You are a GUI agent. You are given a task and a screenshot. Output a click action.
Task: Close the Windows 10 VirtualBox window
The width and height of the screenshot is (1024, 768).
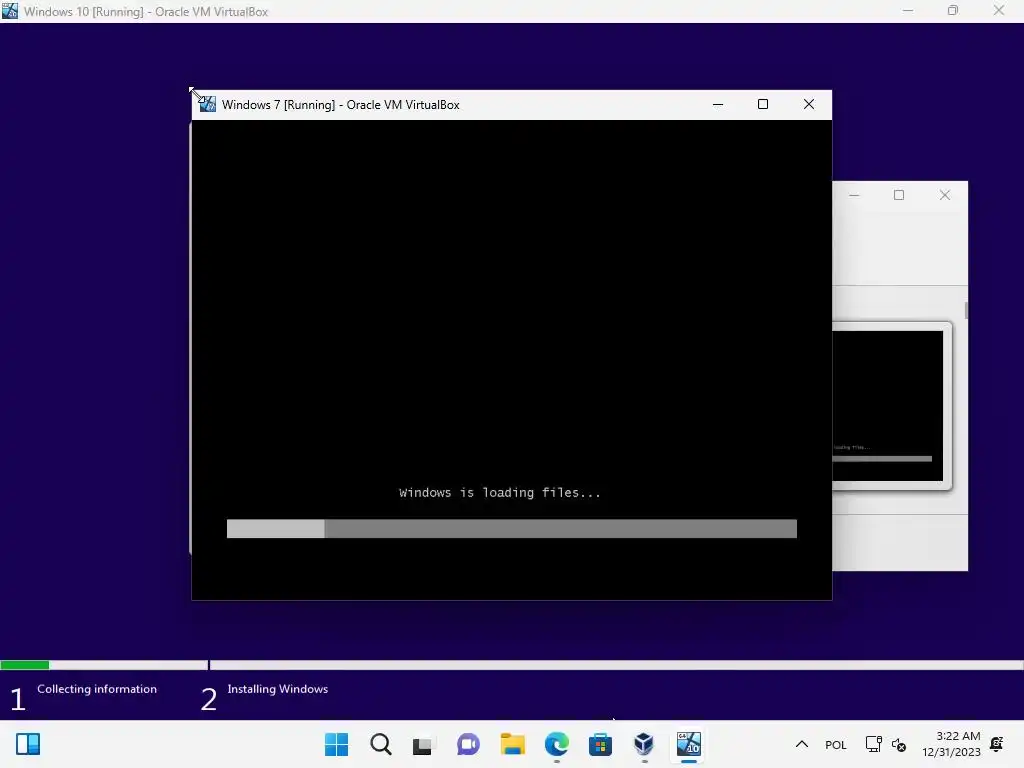click(999, 11)
